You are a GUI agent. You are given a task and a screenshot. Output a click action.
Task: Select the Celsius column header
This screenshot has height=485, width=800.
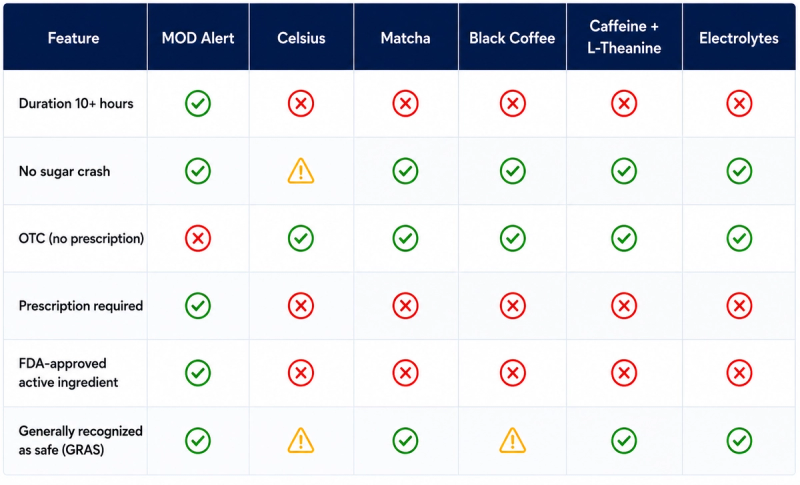pyautogui.click(x=301, y=38)
